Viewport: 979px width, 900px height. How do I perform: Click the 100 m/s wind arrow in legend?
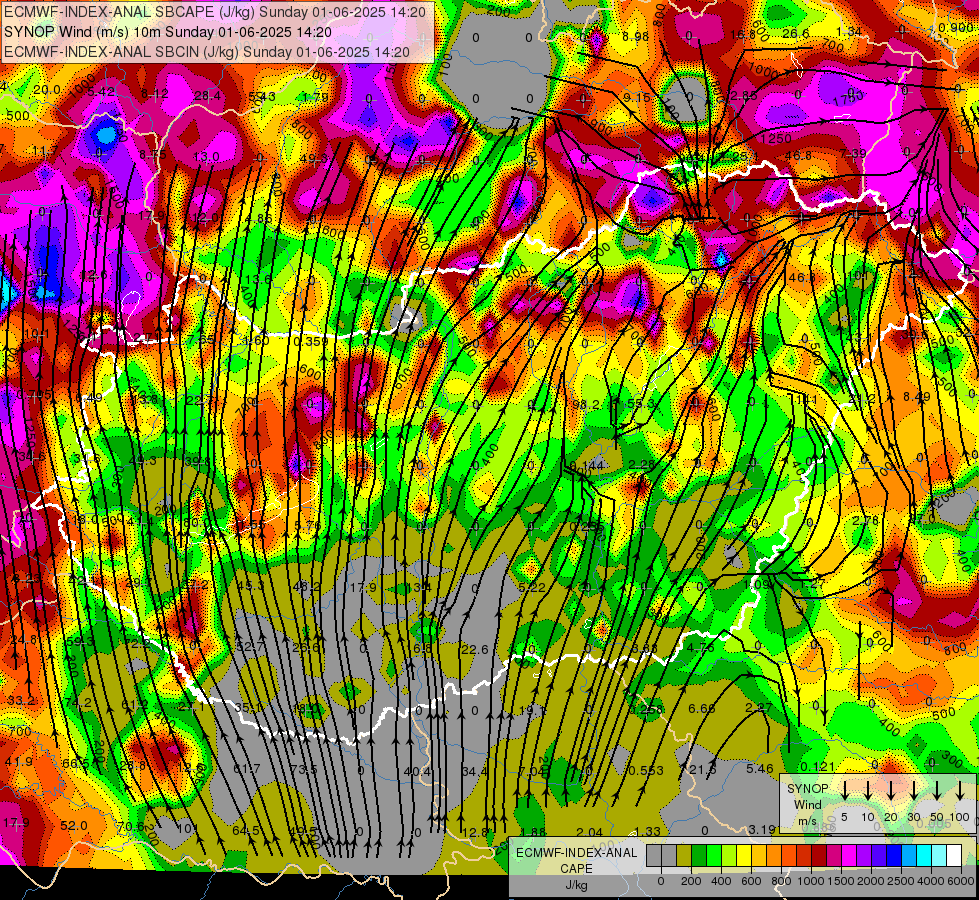(x=960, y=790)
